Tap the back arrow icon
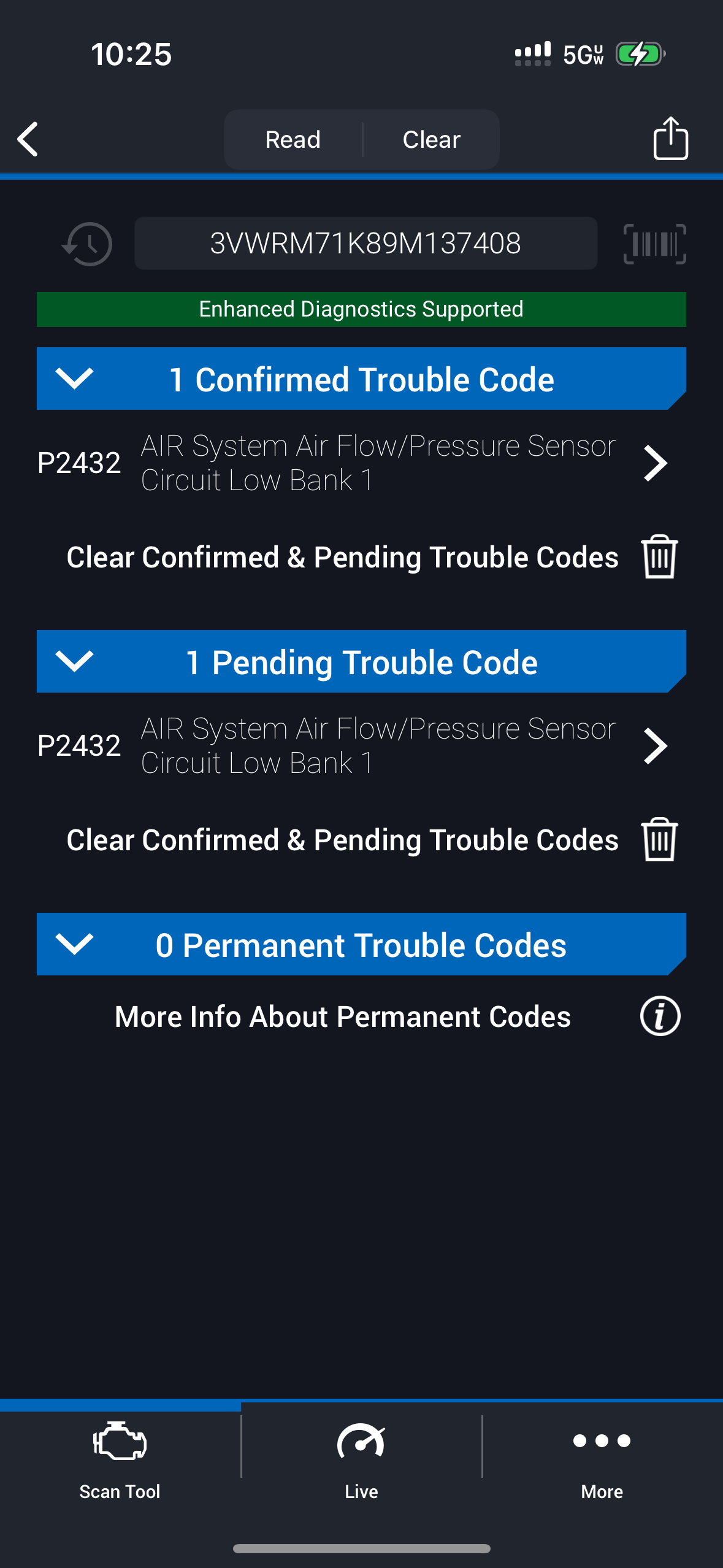 coord(28,139)
